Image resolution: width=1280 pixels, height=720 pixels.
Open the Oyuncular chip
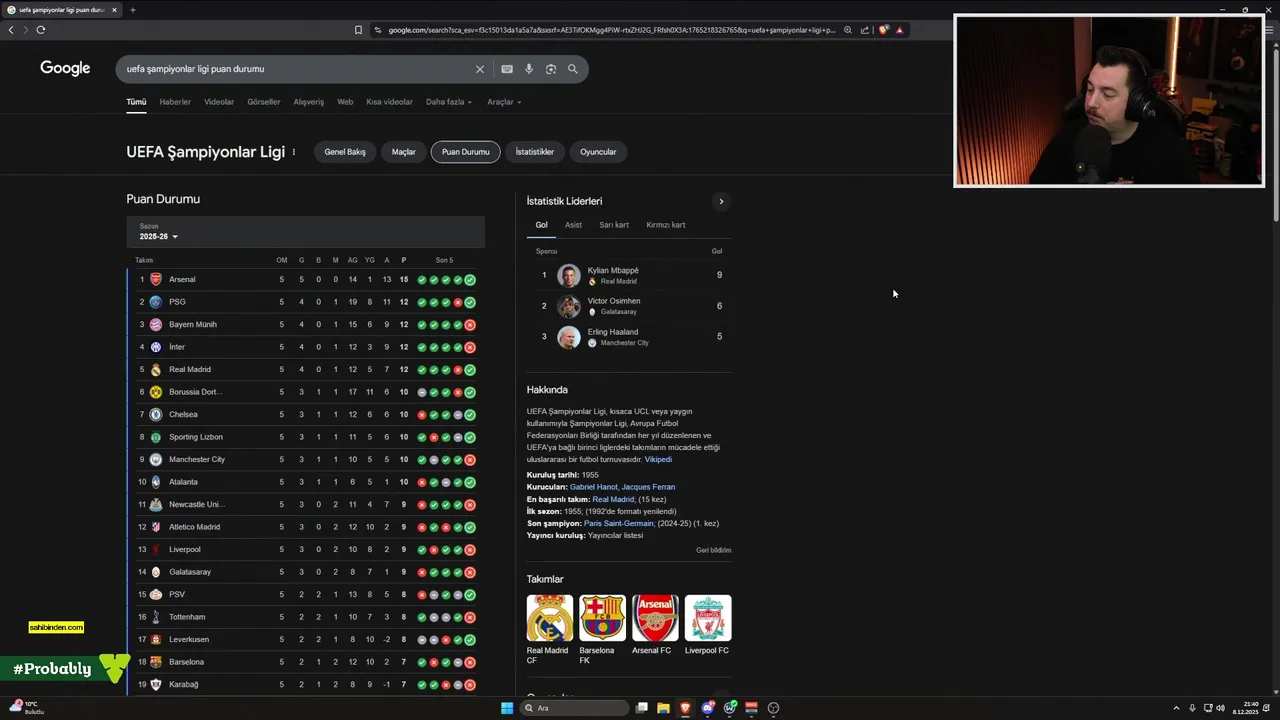pos(598,152)
